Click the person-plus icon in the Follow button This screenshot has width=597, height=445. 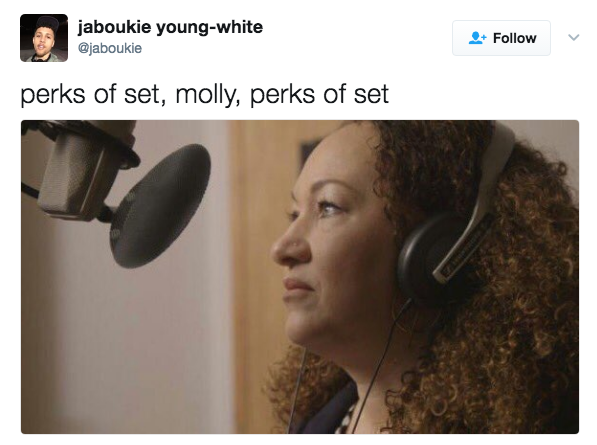pyautogui.click(x=477, y=38)
